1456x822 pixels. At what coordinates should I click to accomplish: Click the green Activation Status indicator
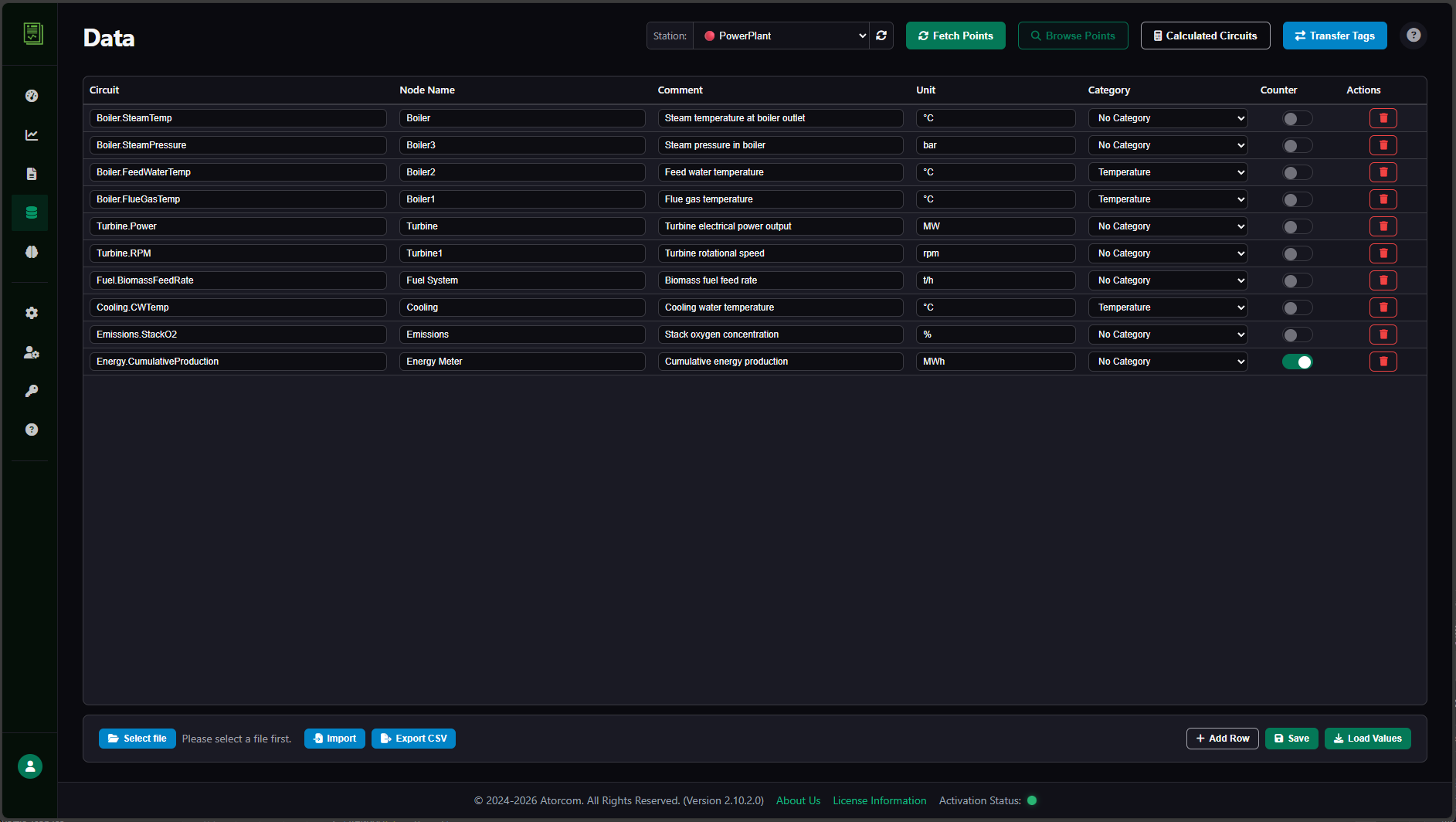coord(1031,800)
